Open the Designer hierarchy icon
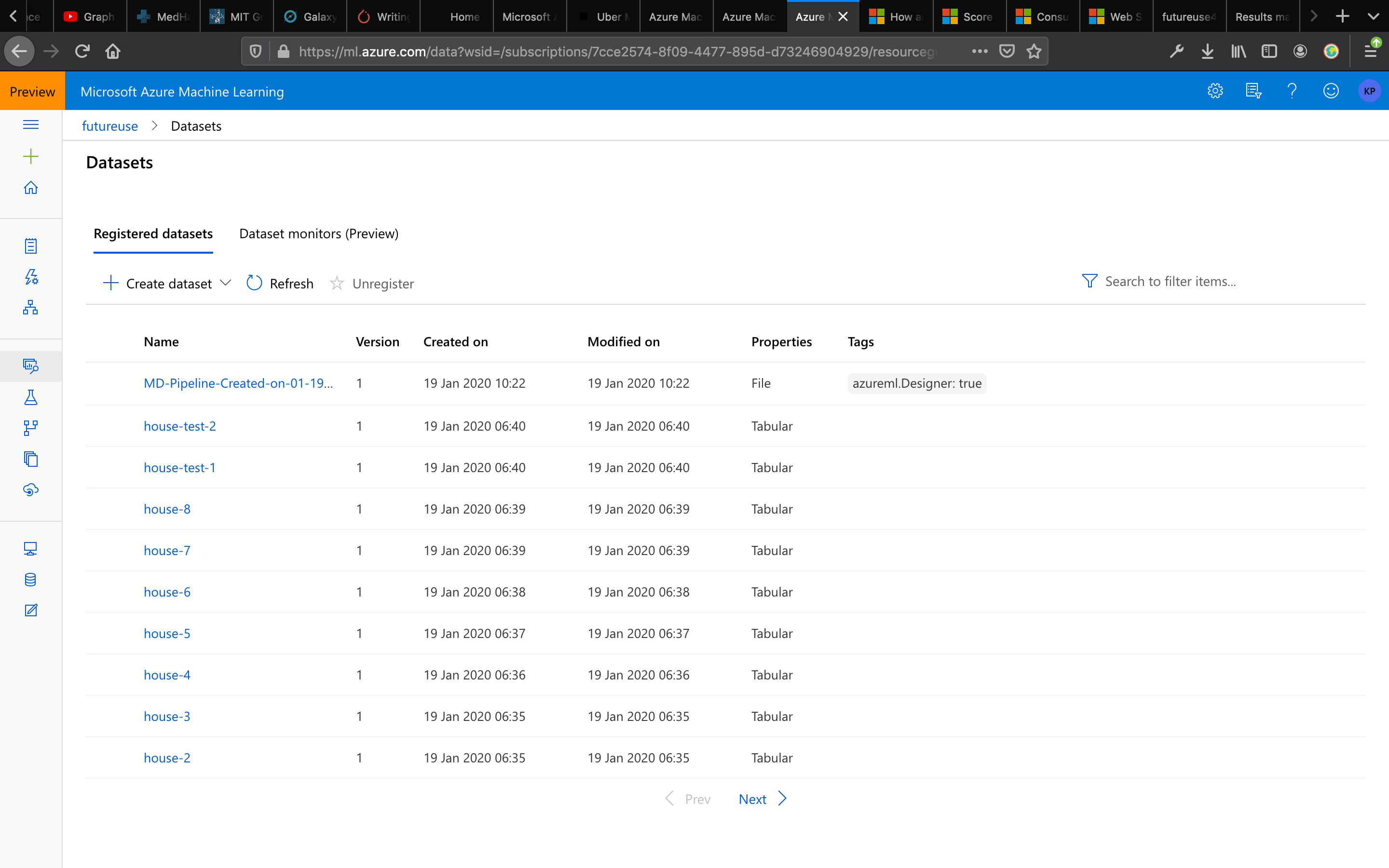 coord(30,308)
